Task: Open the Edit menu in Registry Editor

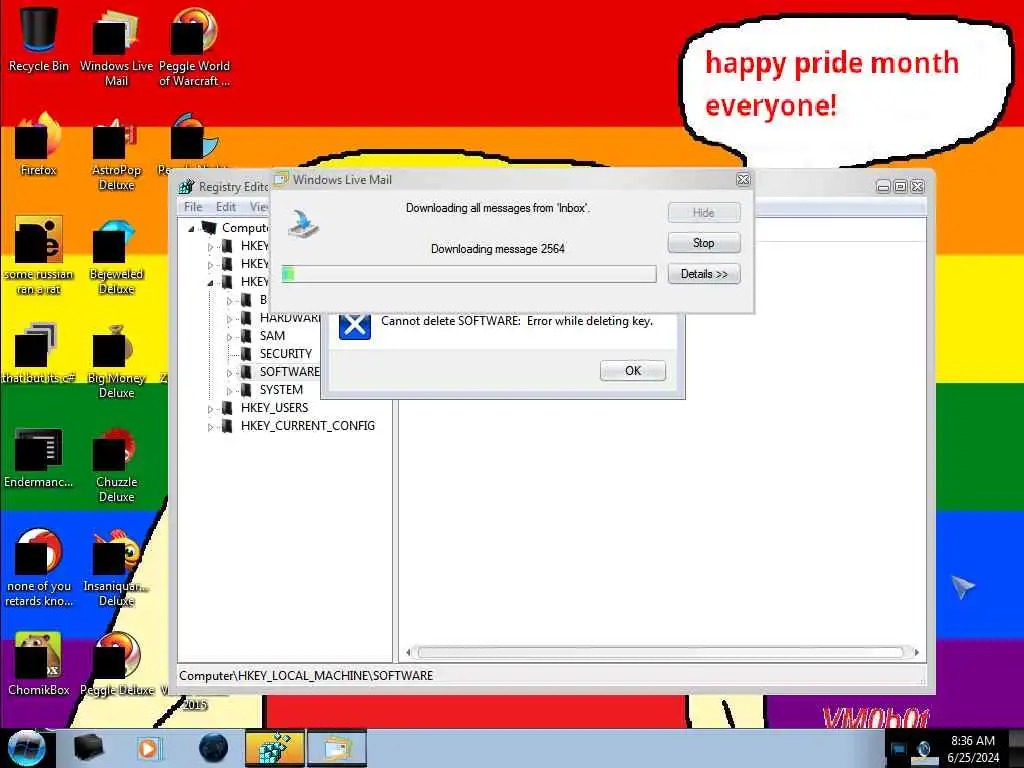Action: tap(226, 207)
